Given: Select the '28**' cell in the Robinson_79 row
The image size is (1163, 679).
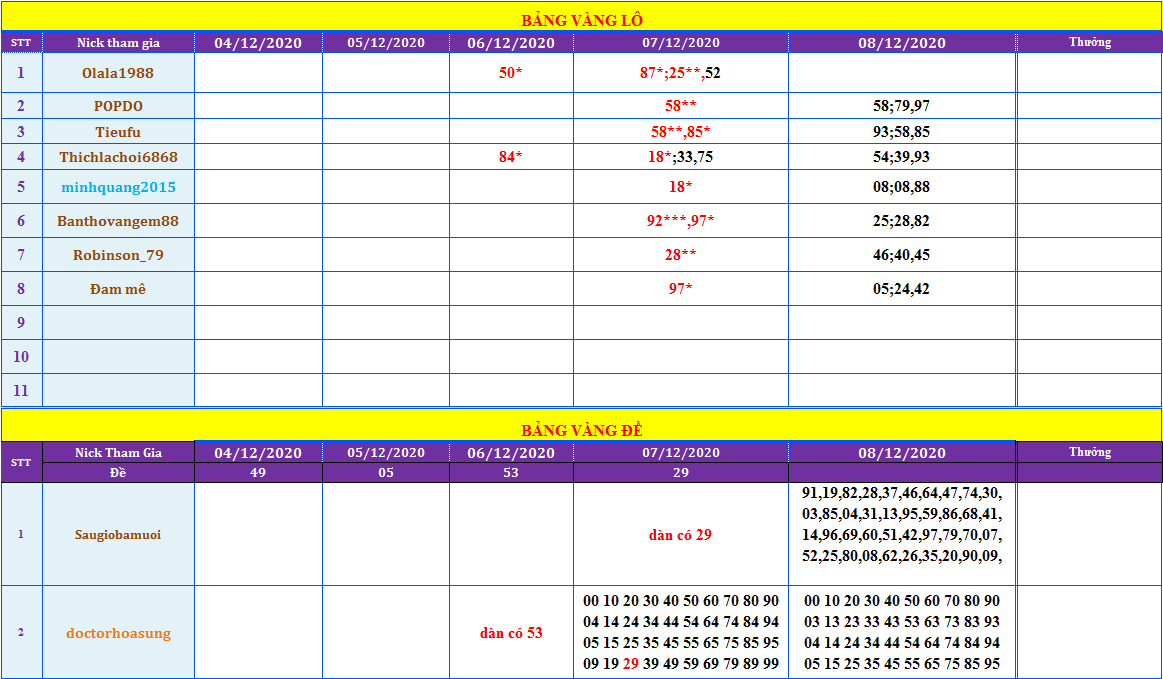Looking at the screenshot, I should [681, 255].
